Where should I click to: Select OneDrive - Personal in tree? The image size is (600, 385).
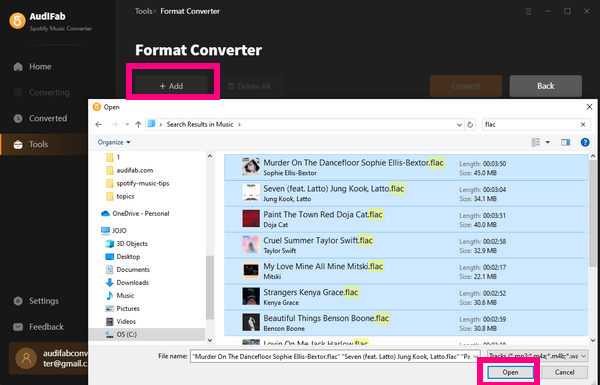(x=135, y=214)
